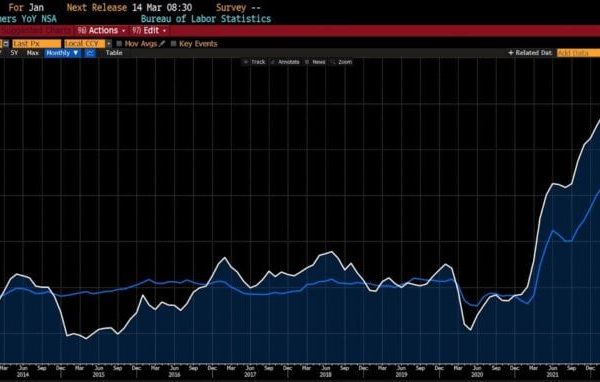Viewport: 600px width, 382px height.
Task: Enable the Key Events checkbox
Action: (173, 44)
